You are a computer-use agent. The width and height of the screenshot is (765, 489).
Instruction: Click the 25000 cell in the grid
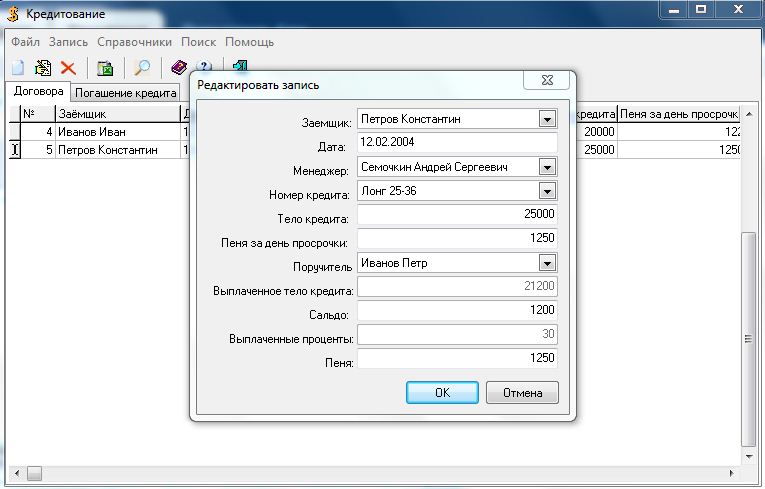pos(597,150)
